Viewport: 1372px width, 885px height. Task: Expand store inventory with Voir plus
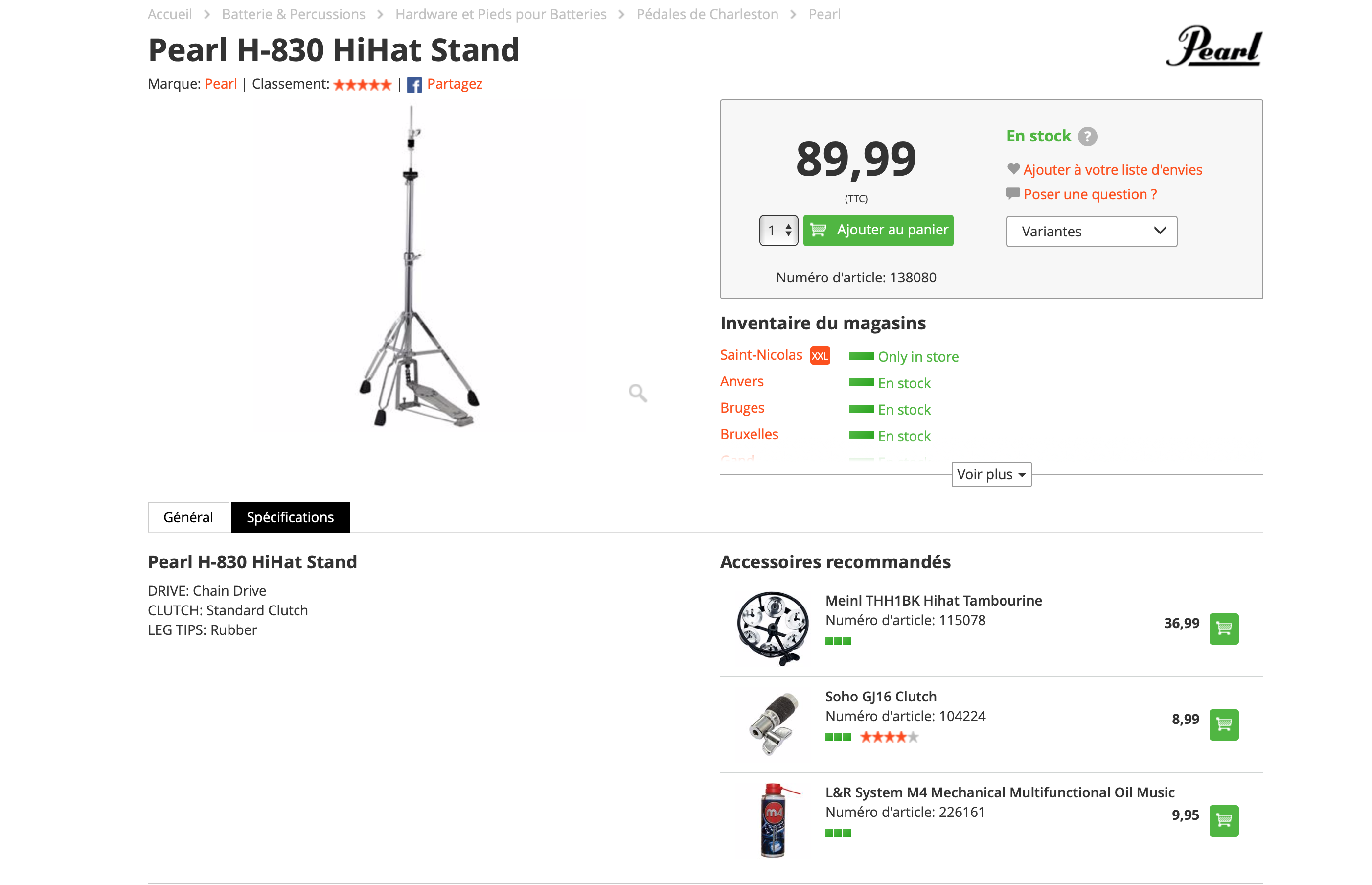[x=991, y=474]
